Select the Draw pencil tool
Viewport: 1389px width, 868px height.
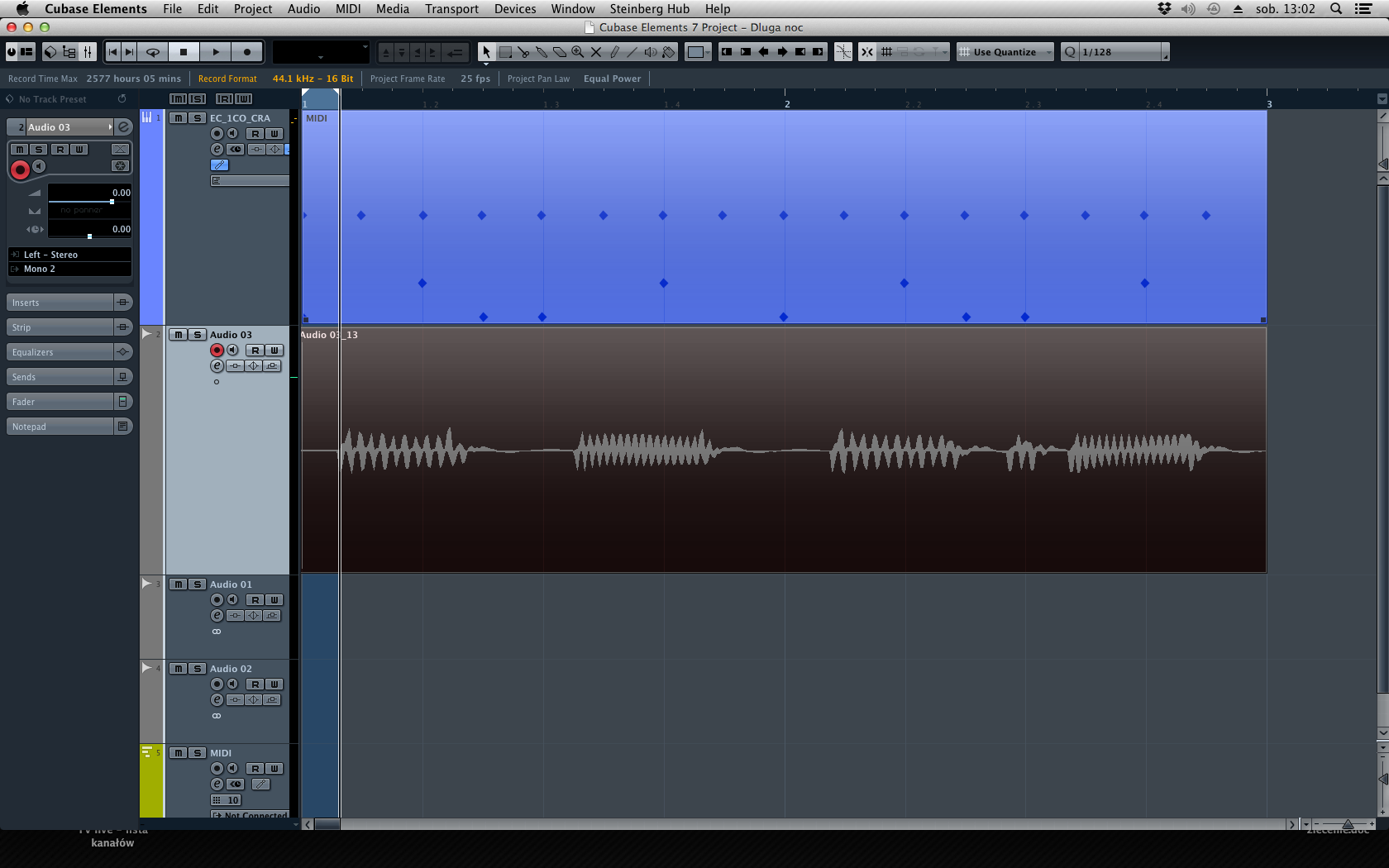[614, 52]
